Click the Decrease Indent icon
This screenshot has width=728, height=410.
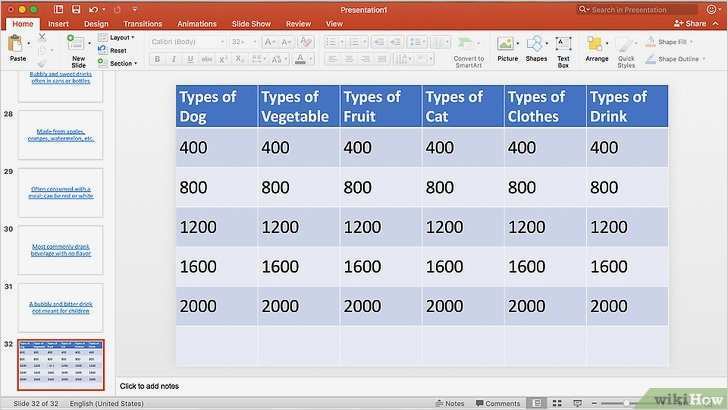[379, 42]
